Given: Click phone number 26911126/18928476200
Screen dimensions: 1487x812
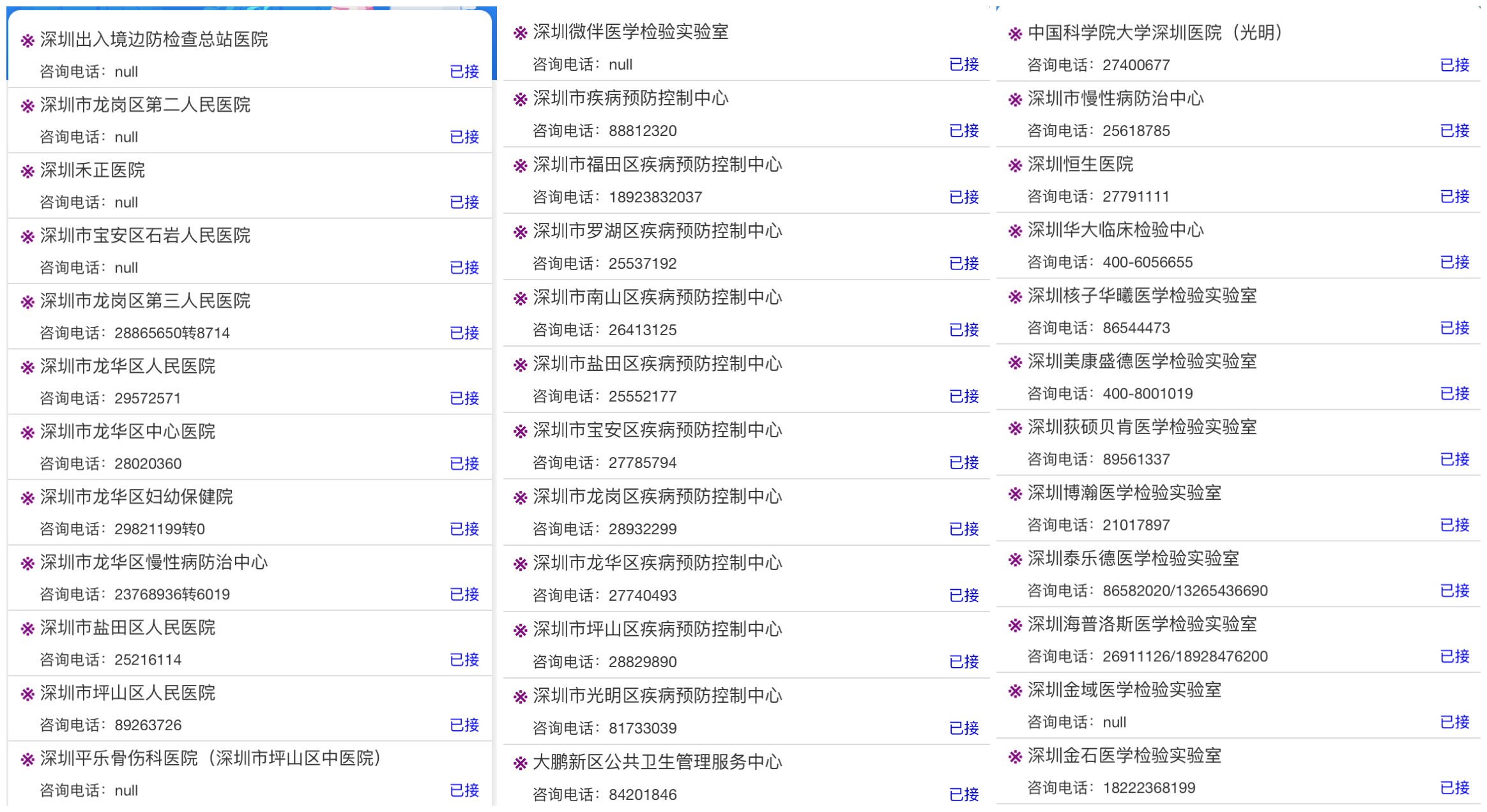Looking at the screenshot, I should click(x=1186, y=657).
